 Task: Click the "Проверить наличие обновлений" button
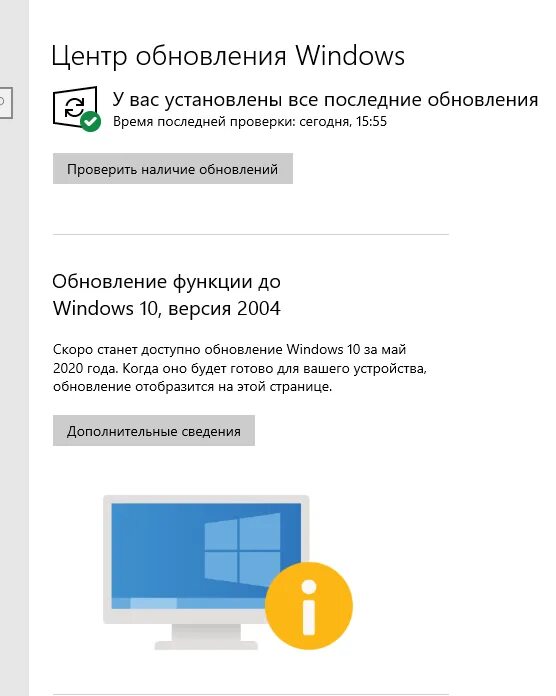pos(173,169)
